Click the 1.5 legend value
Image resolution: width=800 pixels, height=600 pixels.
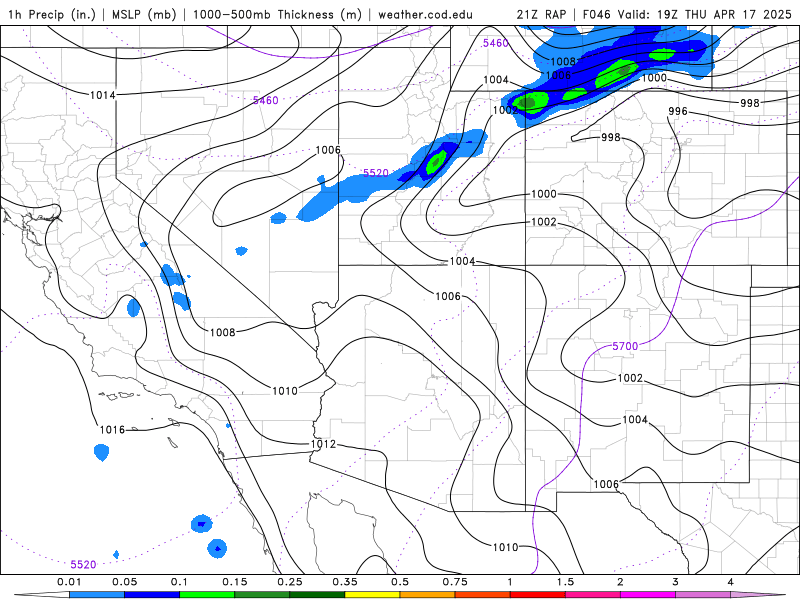(565, 582)
